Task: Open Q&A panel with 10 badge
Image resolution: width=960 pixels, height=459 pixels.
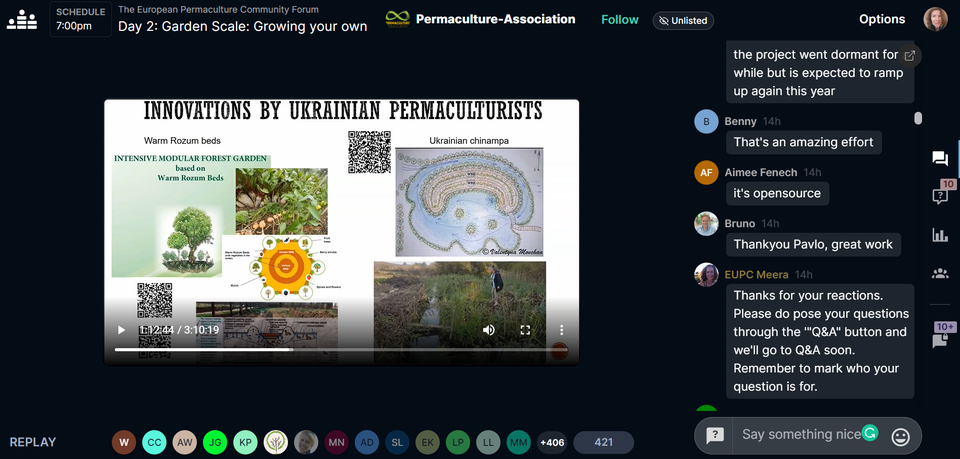Action: coord(940,196)
